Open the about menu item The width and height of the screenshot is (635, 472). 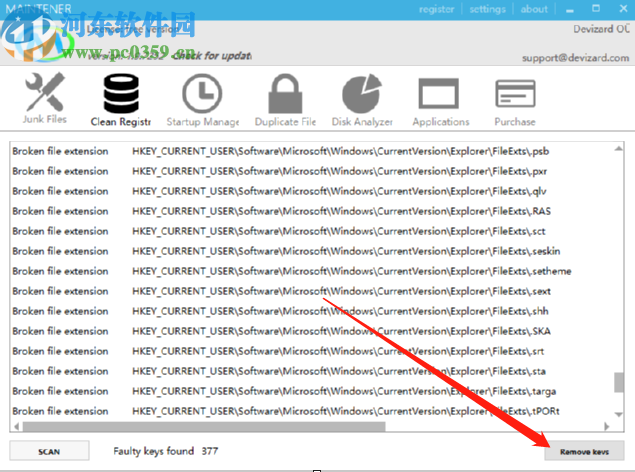click(x=534, y=9)
